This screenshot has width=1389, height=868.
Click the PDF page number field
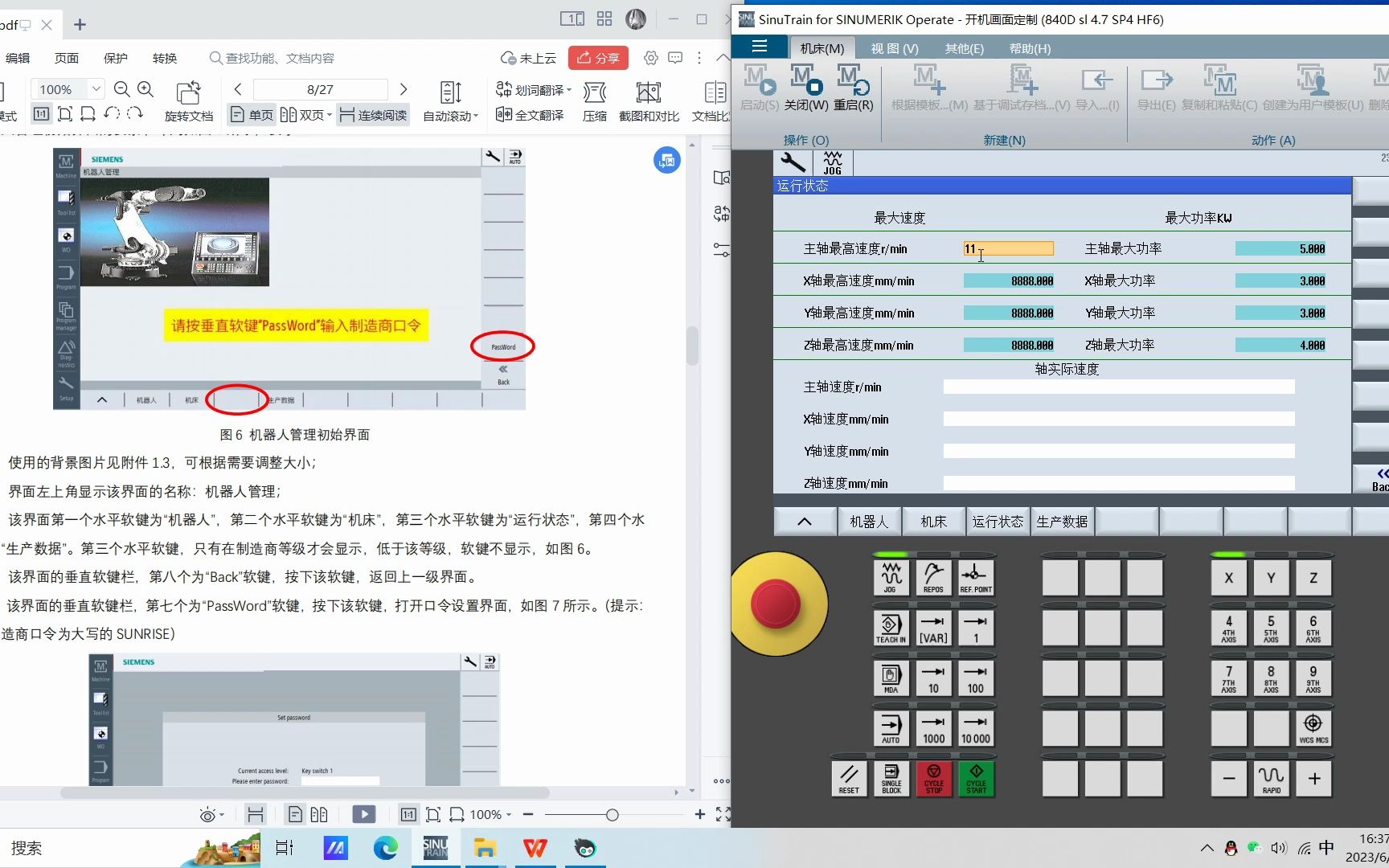tap(320, 89)
